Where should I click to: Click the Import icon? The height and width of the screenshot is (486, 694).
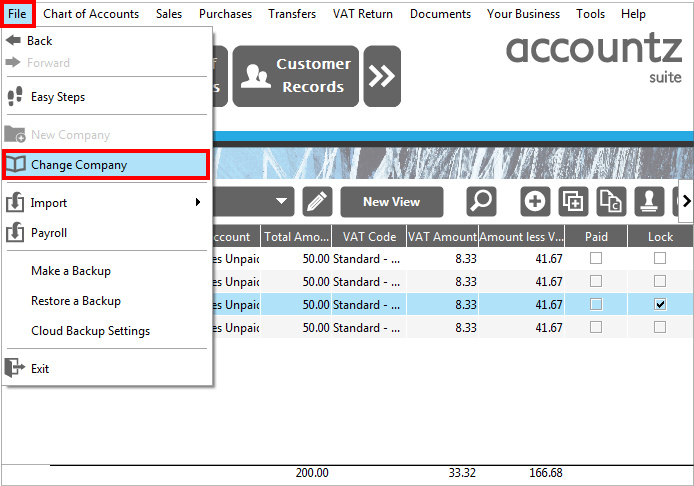pos(15,202)
